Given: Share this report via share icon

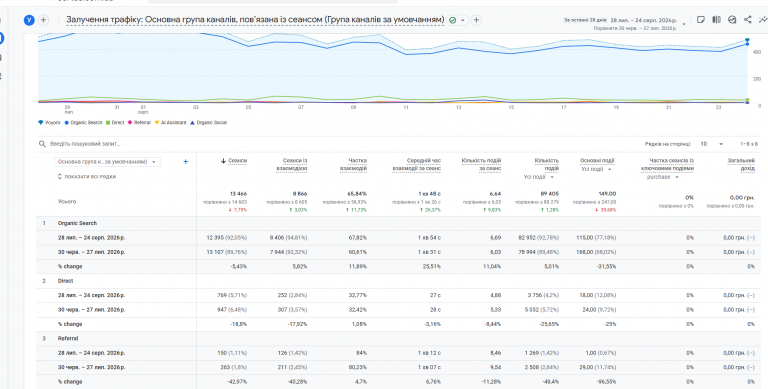Looking at the screenshot, I should point(747,20).
